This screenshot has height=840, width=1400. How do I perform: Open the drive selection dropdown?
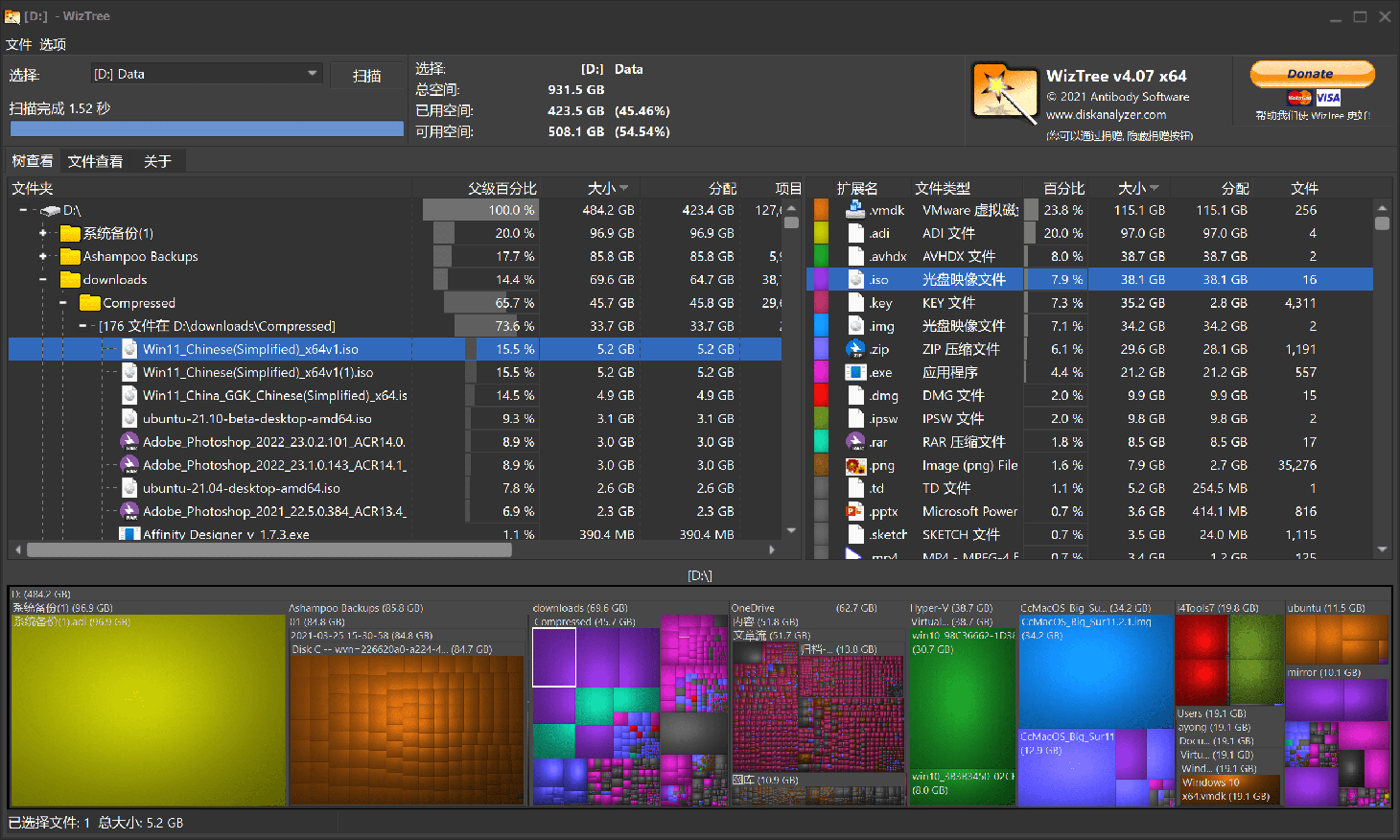(312, 74)
